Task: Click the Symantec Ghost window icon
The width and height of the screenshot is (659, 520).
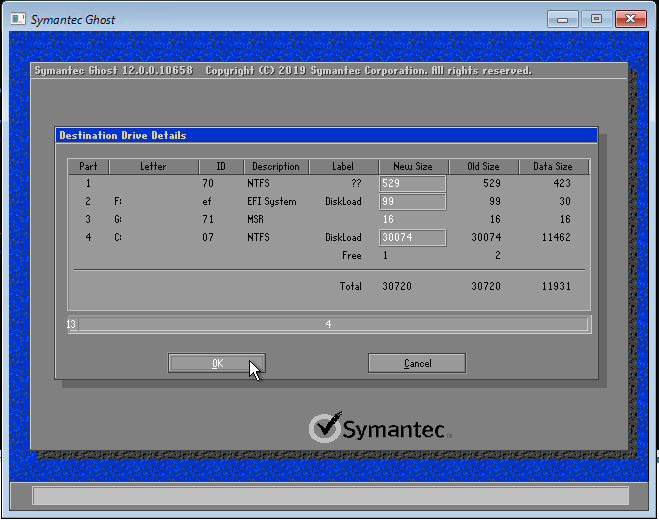Action: (x=18, y=19)
